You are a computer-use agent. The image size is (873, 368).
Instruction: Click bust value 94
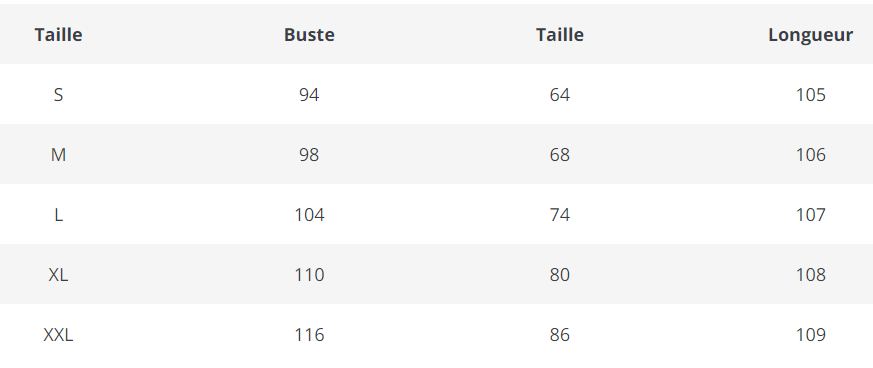click(x=309, y=95)
